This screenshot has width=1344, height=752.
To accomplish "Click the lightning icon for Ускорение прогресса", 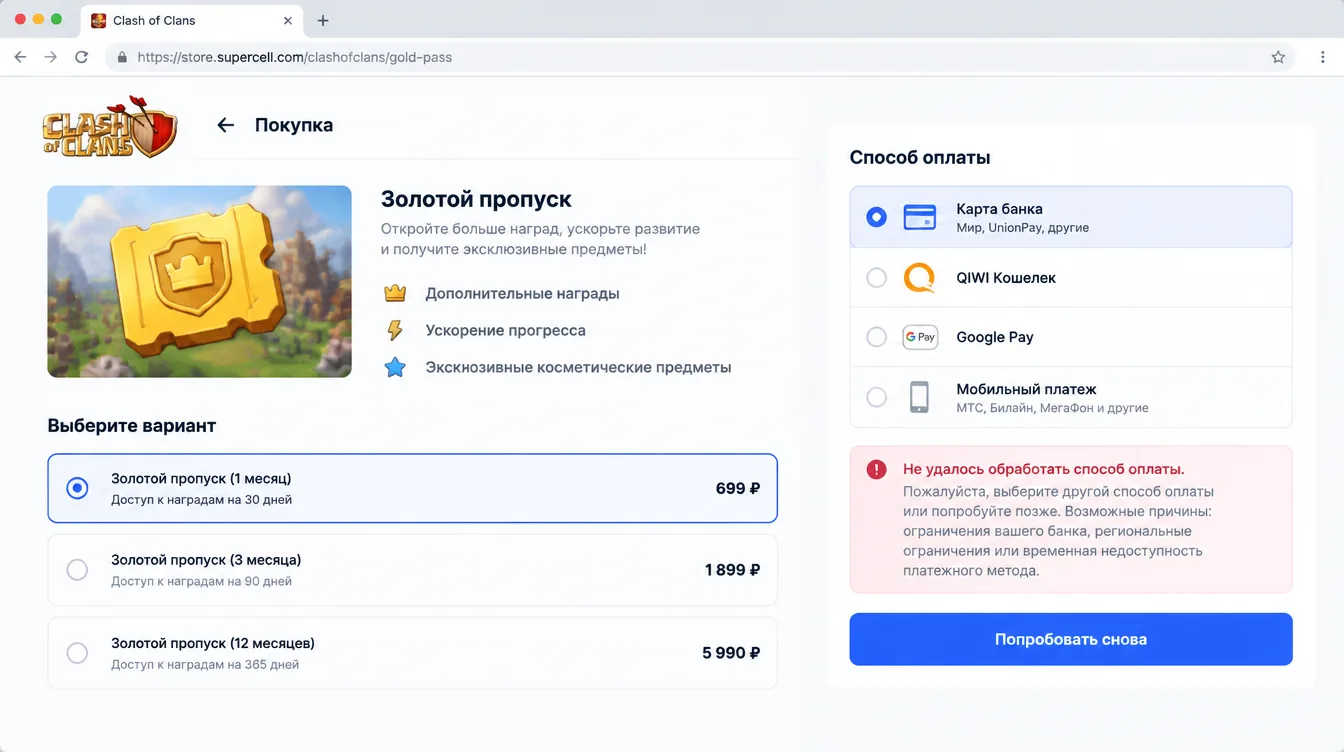I will coord(395,331).
